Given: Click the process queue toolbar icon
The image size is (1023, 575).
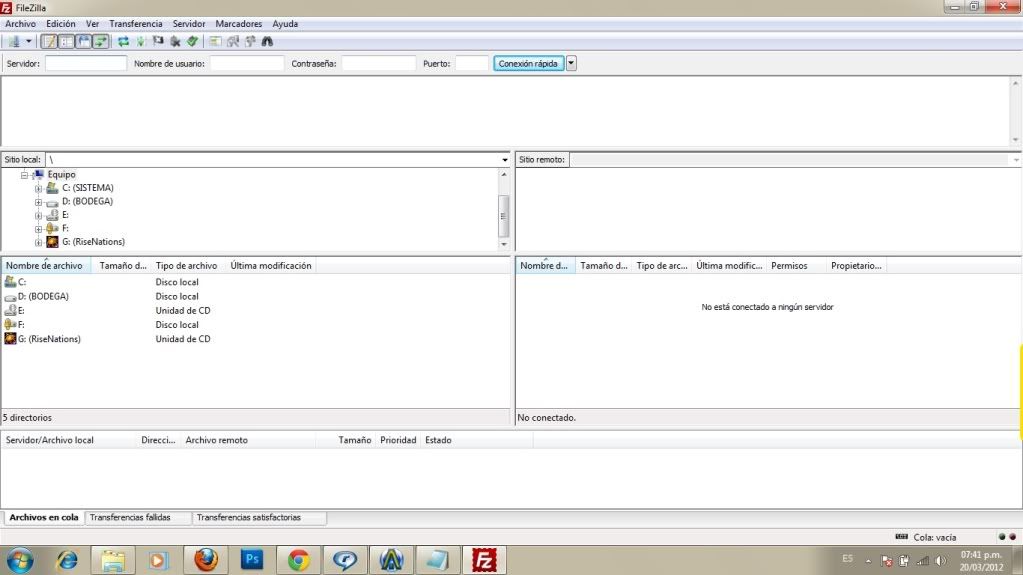Looking at the screenshot, I should pyautogui.click(x=141, y=42).
